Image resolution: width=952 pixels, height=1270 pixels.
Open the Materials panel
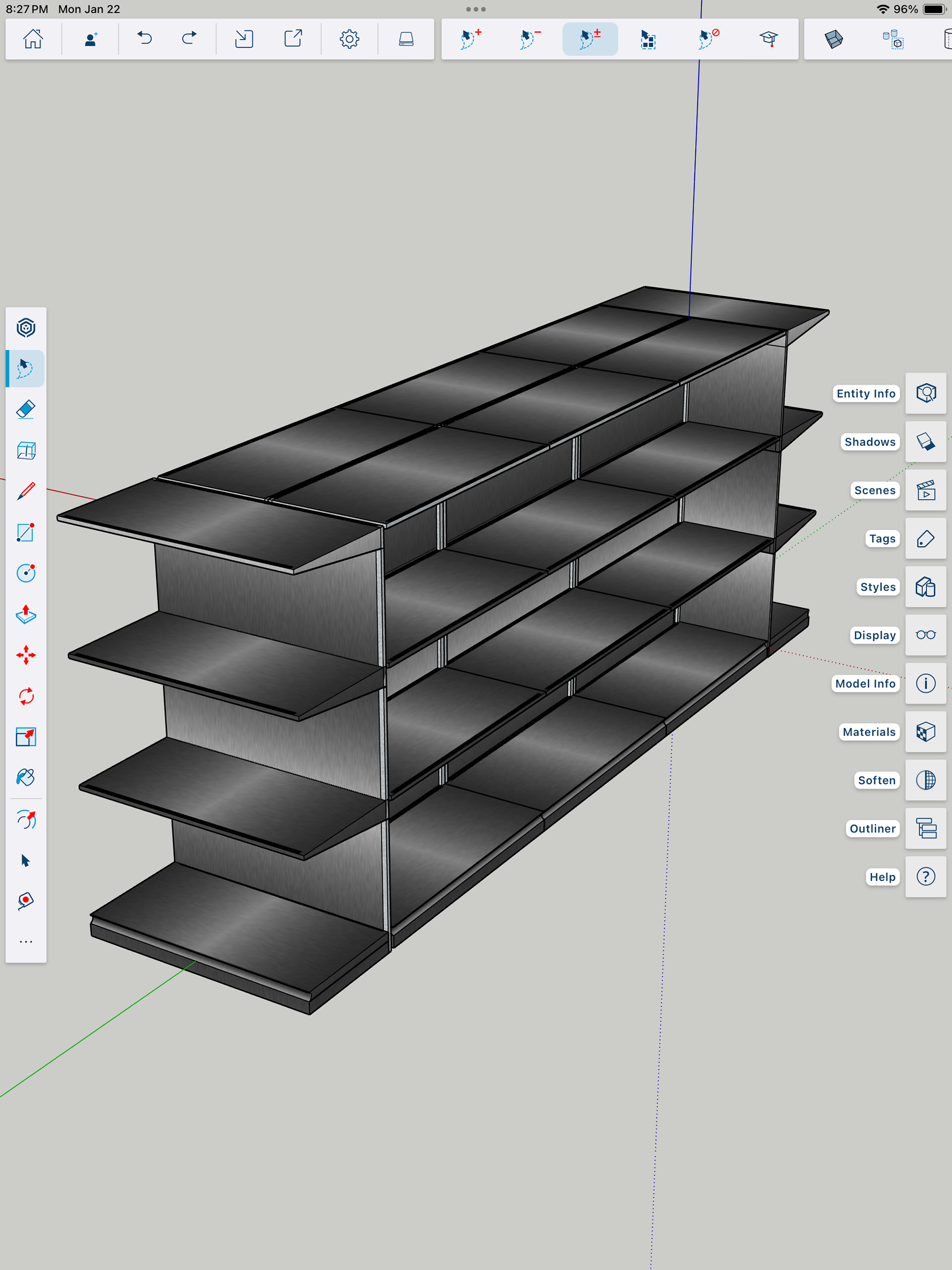tap(925, 732)
